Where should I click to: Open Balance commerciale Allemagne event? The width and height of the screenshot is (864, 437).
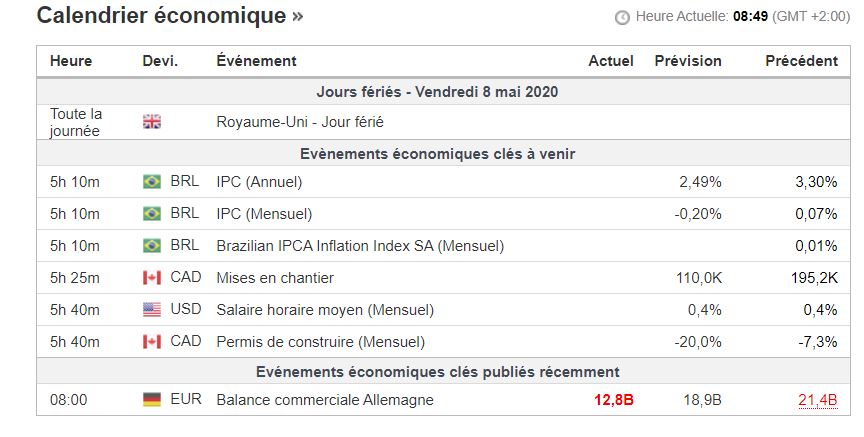325,400
